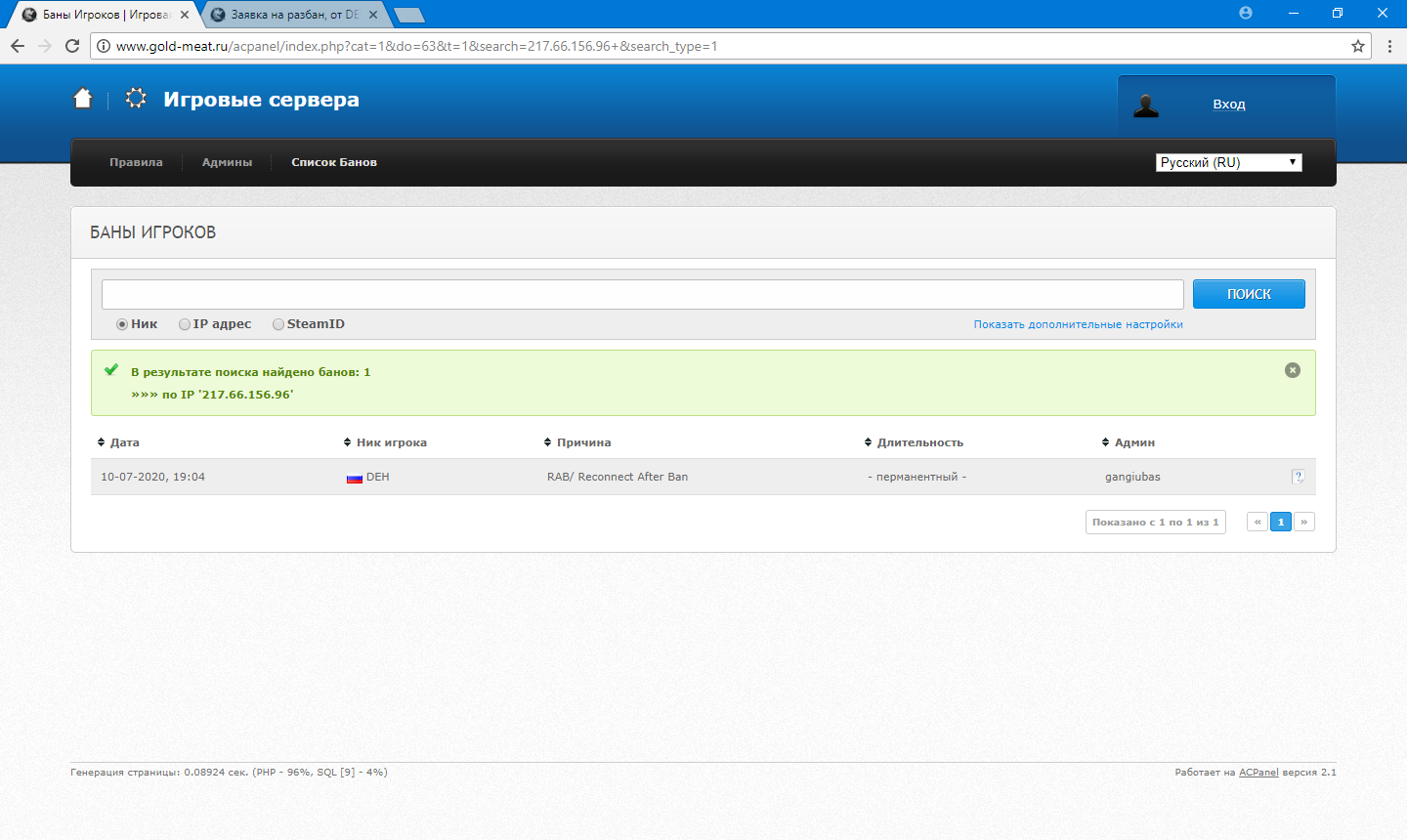Select the Ник search radio button
Screen dimensions: 1407x840
122,324
